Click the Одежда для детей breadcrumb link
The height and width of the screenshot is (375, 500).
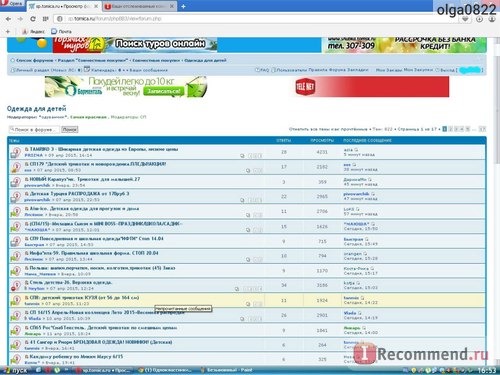(205, 60)
